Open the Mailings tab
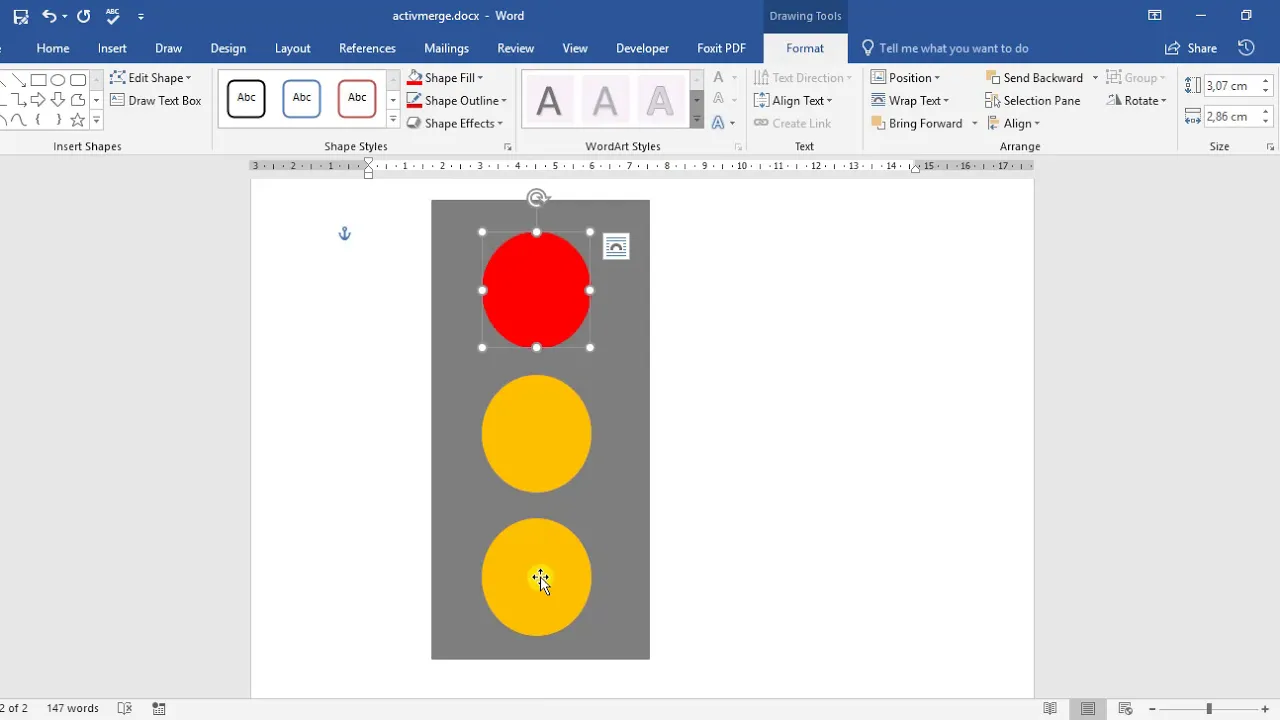 click(x=446, y=48)
